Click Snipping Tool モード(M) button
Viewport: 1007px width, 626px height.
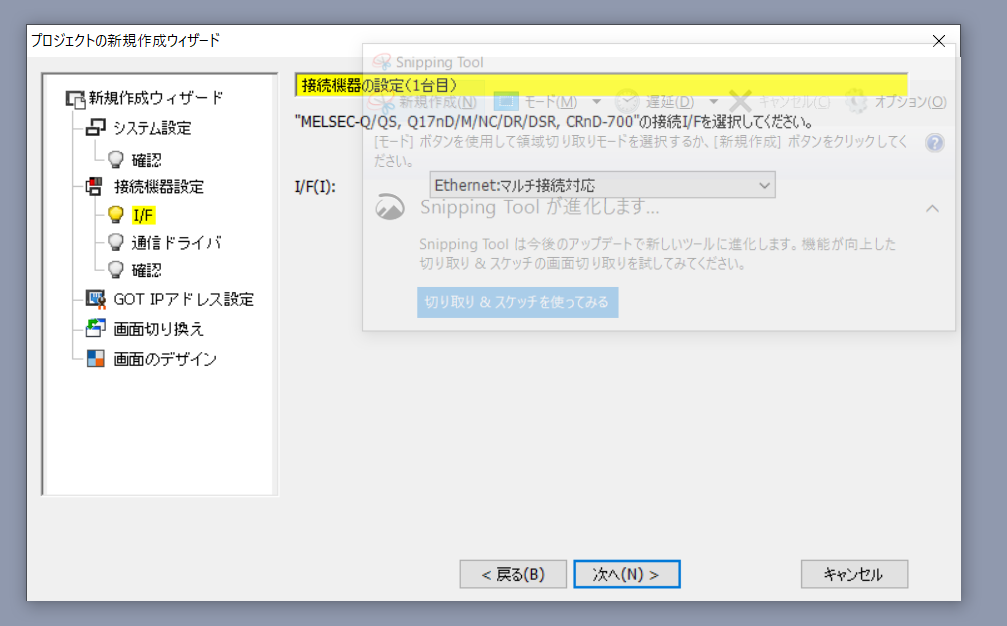pos(536,101)
